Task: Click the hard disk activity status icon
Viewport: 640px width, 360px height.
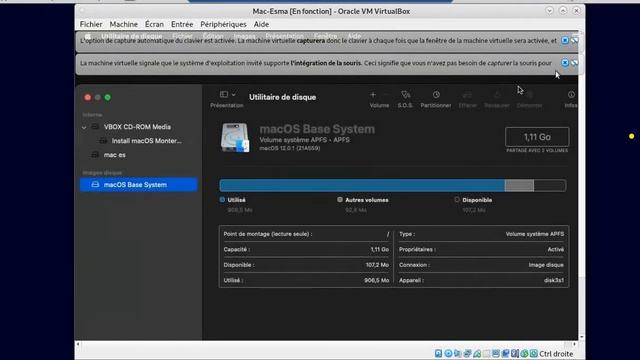Action: coord(438,353)
